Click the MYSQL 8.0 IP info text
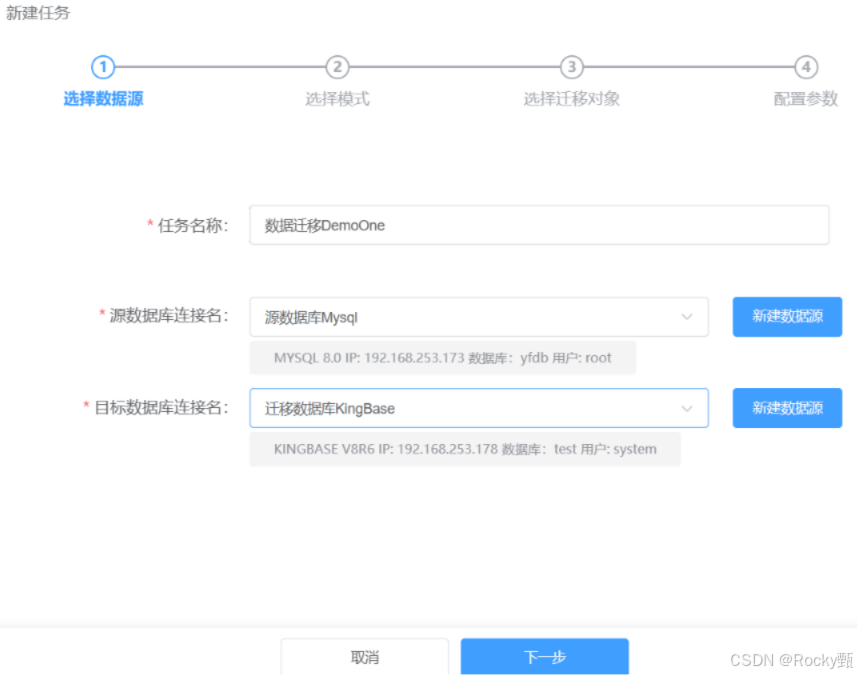The image size is (857, 675). [x=443, y=358]
